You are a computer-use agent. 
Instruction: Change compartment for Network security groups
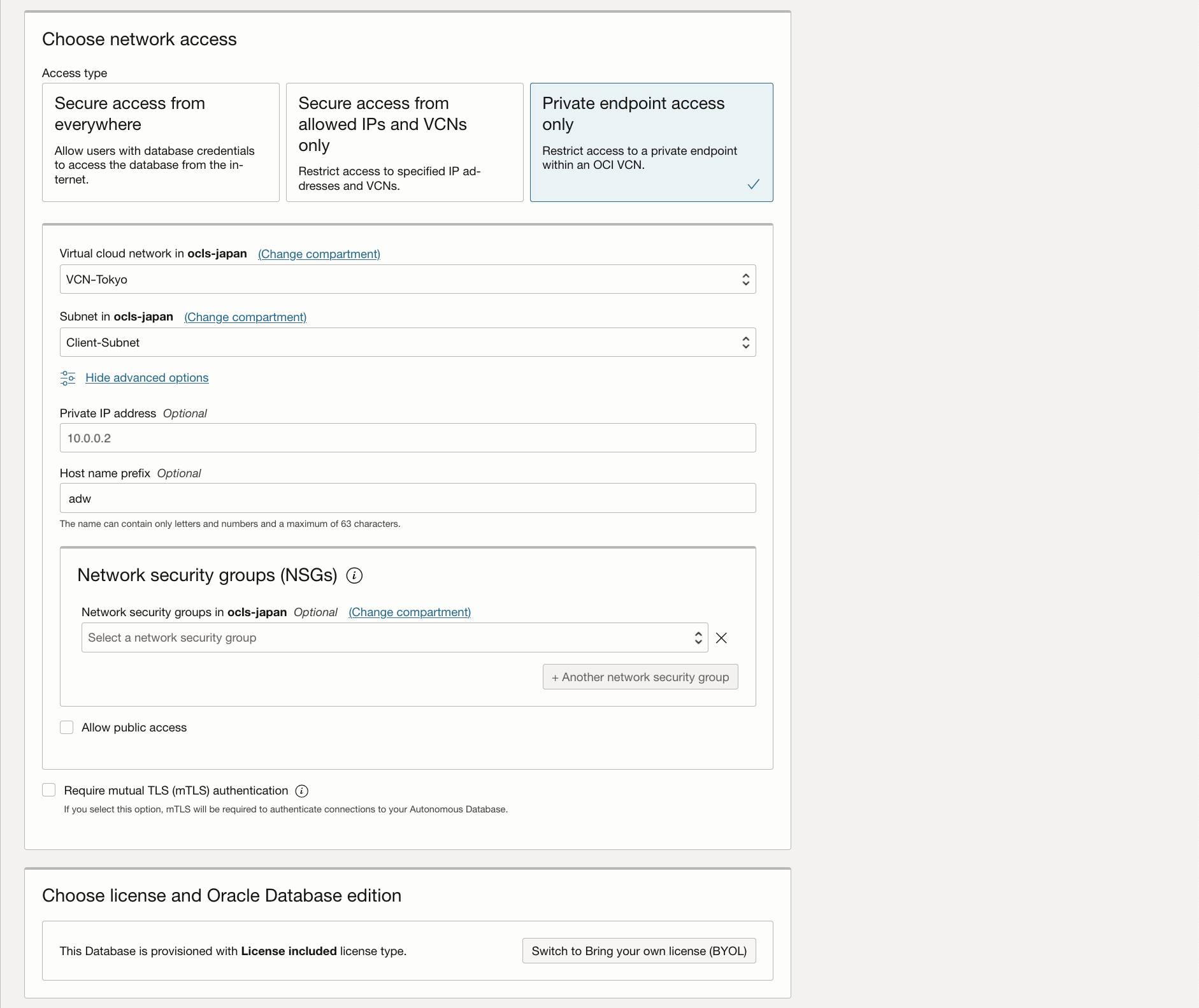click(x=410, y=612)
